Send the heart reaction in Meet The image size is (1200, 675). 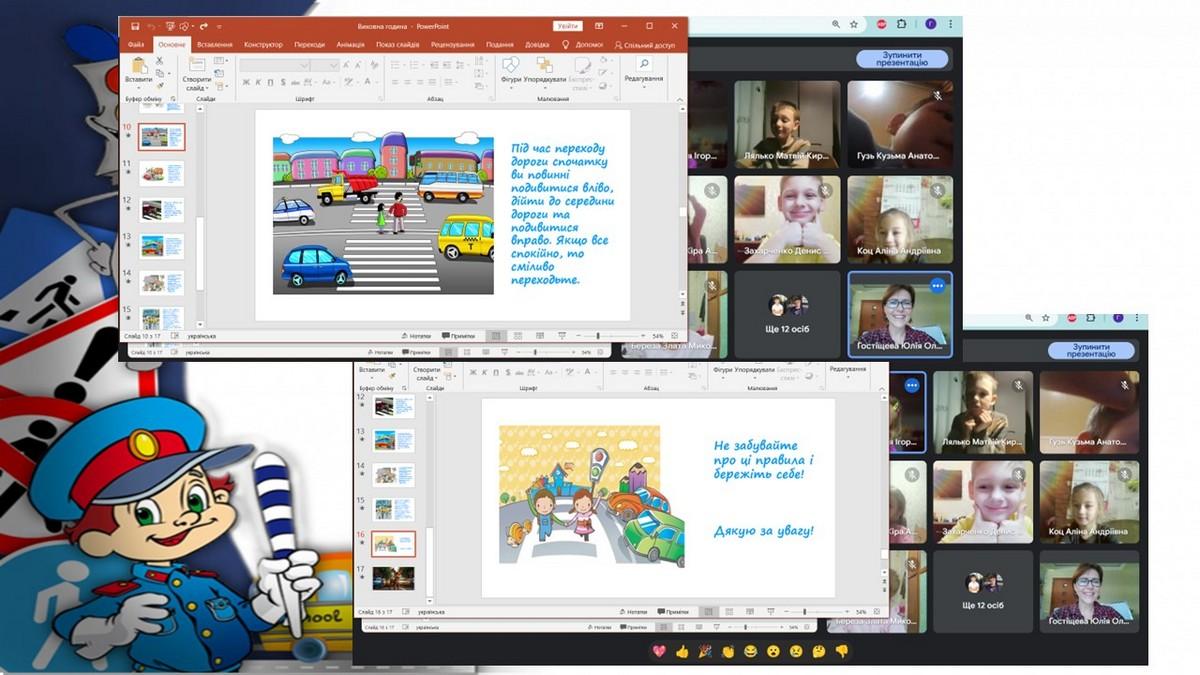click(x=659, y=651)
